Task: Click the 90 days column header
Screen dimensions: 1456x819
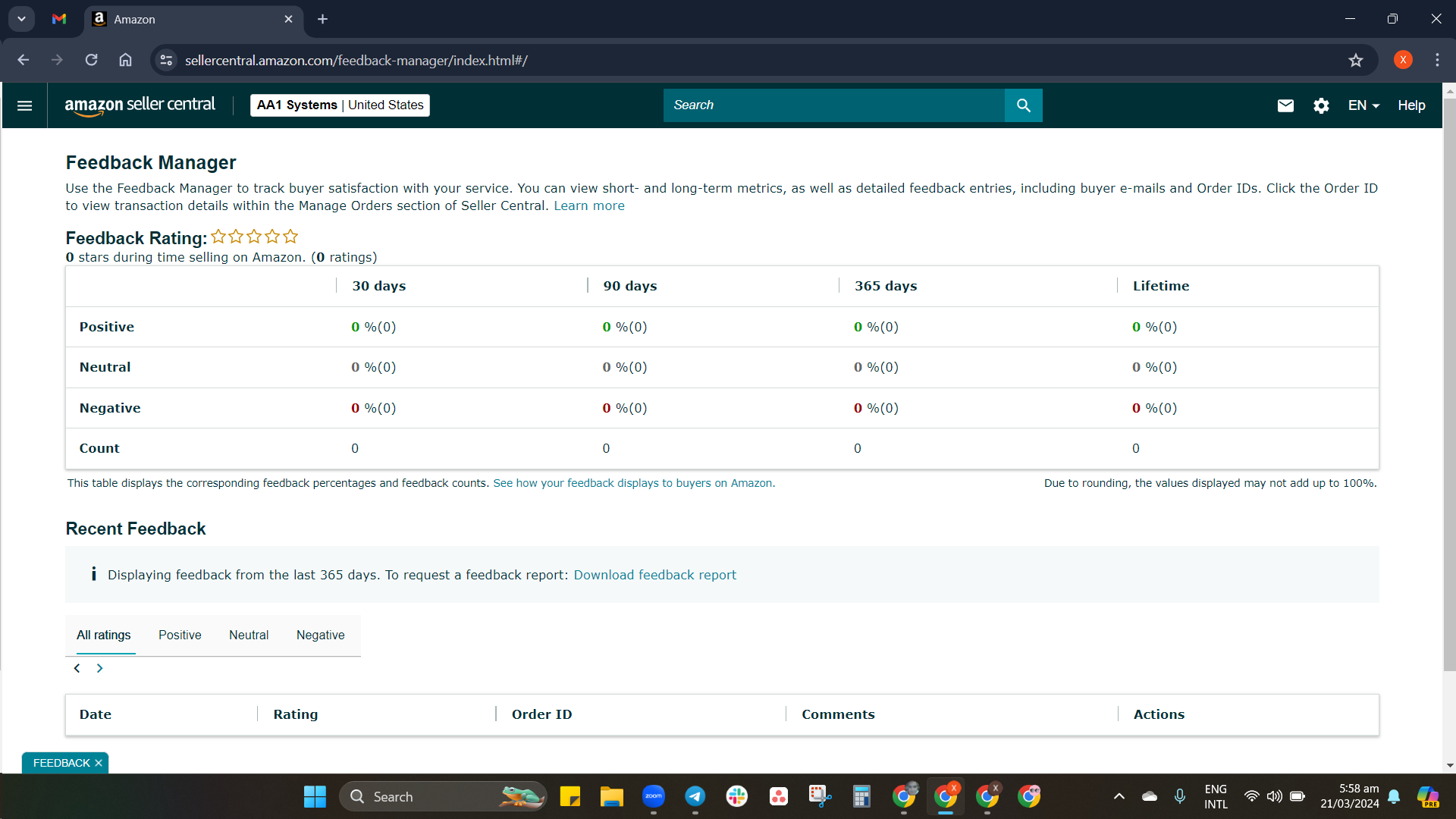Action: click(x=630, y=286)
